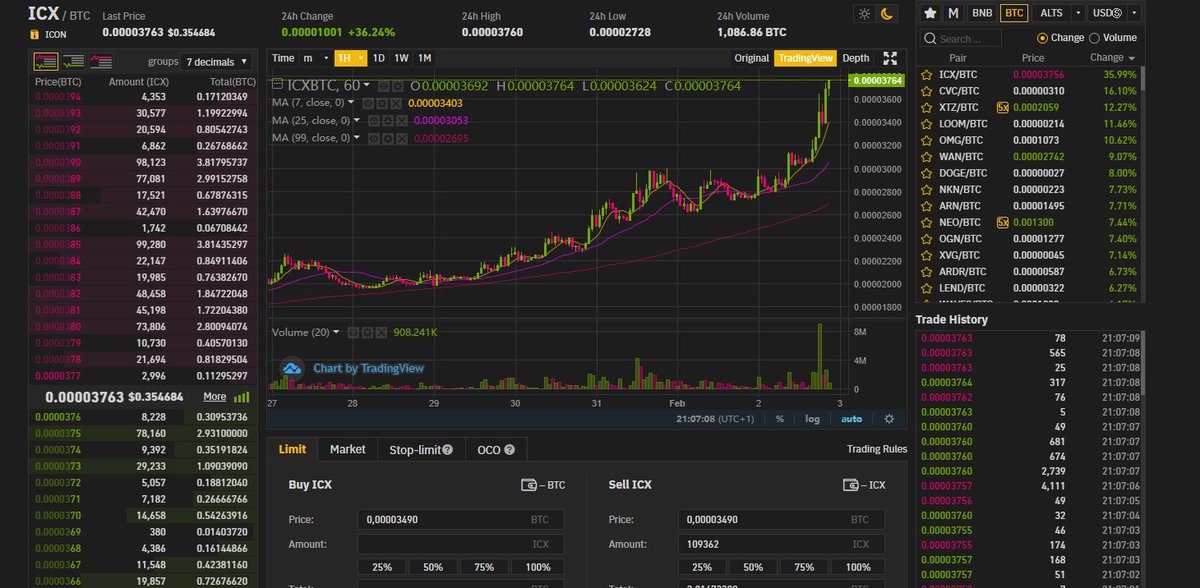Open the ALTS markets dropdown arrow
Viewport: 1200px width, 588px height.
[1078, 13]
